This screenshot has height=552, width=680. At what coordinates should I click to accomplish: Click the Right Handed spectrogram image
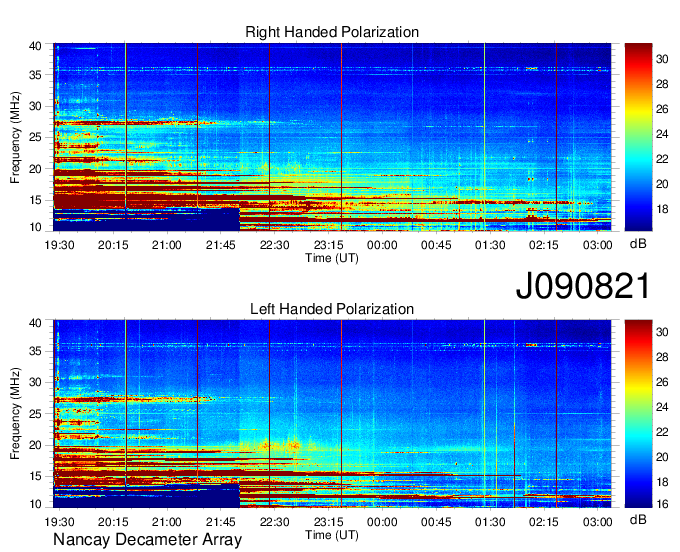pyautogui.click(x=332, y=137)
